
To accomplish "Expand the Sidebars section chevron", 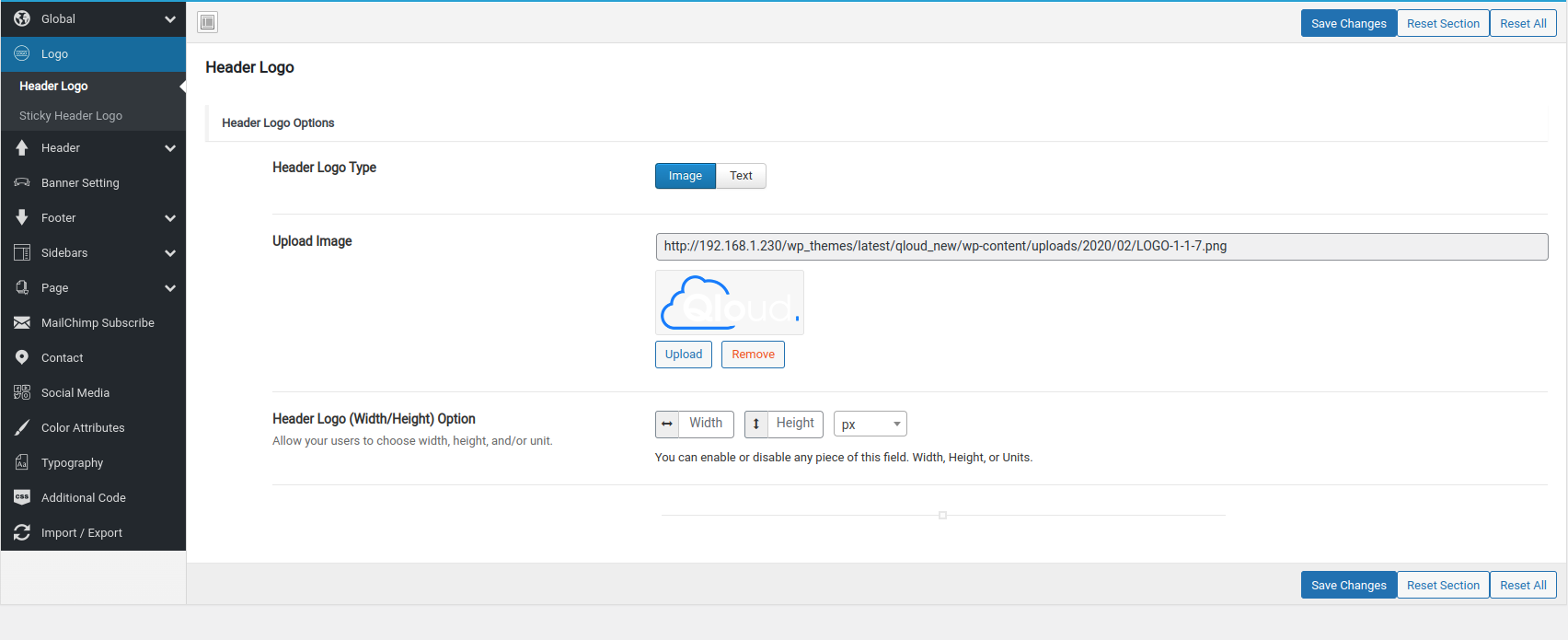I will point(170,252).
